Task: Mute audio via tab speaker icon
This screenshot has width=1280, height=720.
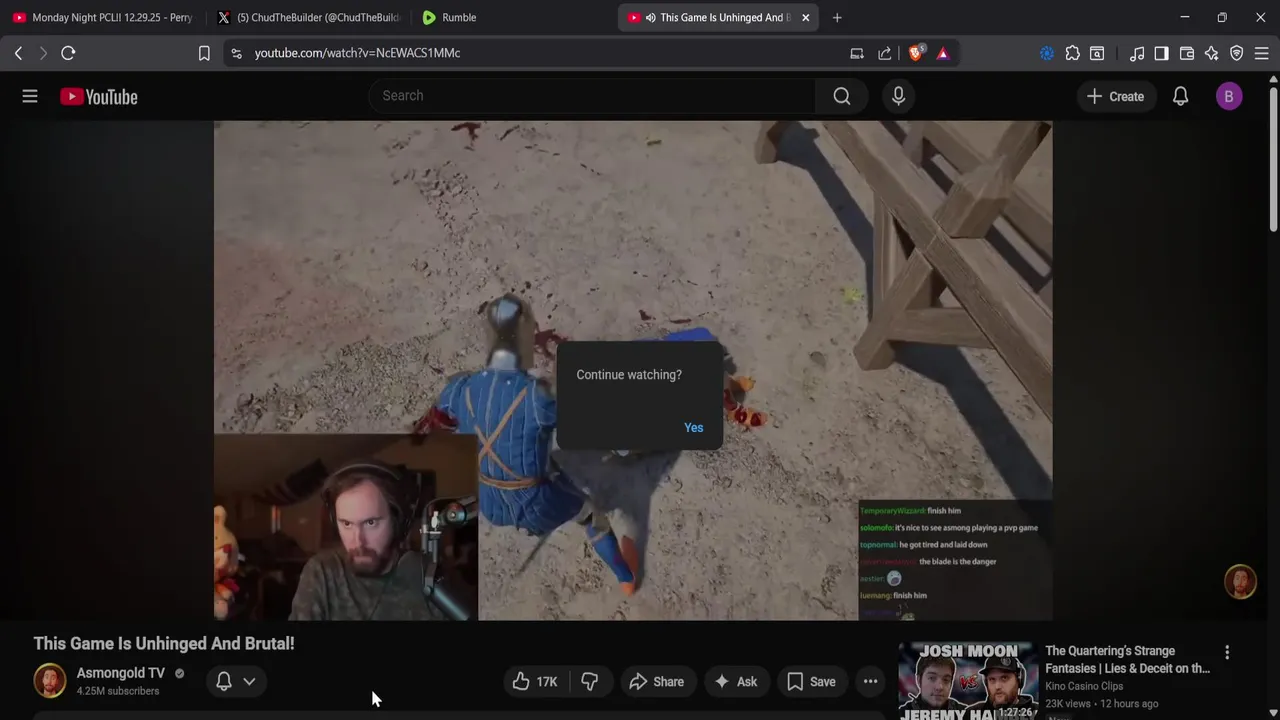Action: pyautogui.click(x=651, y=17)
